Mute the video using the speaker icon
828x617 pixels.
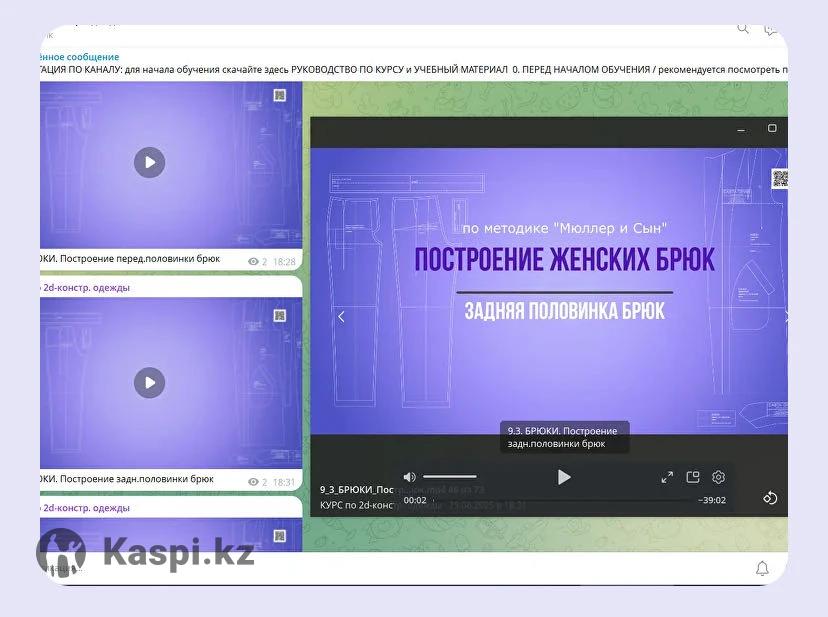(409, 477)
